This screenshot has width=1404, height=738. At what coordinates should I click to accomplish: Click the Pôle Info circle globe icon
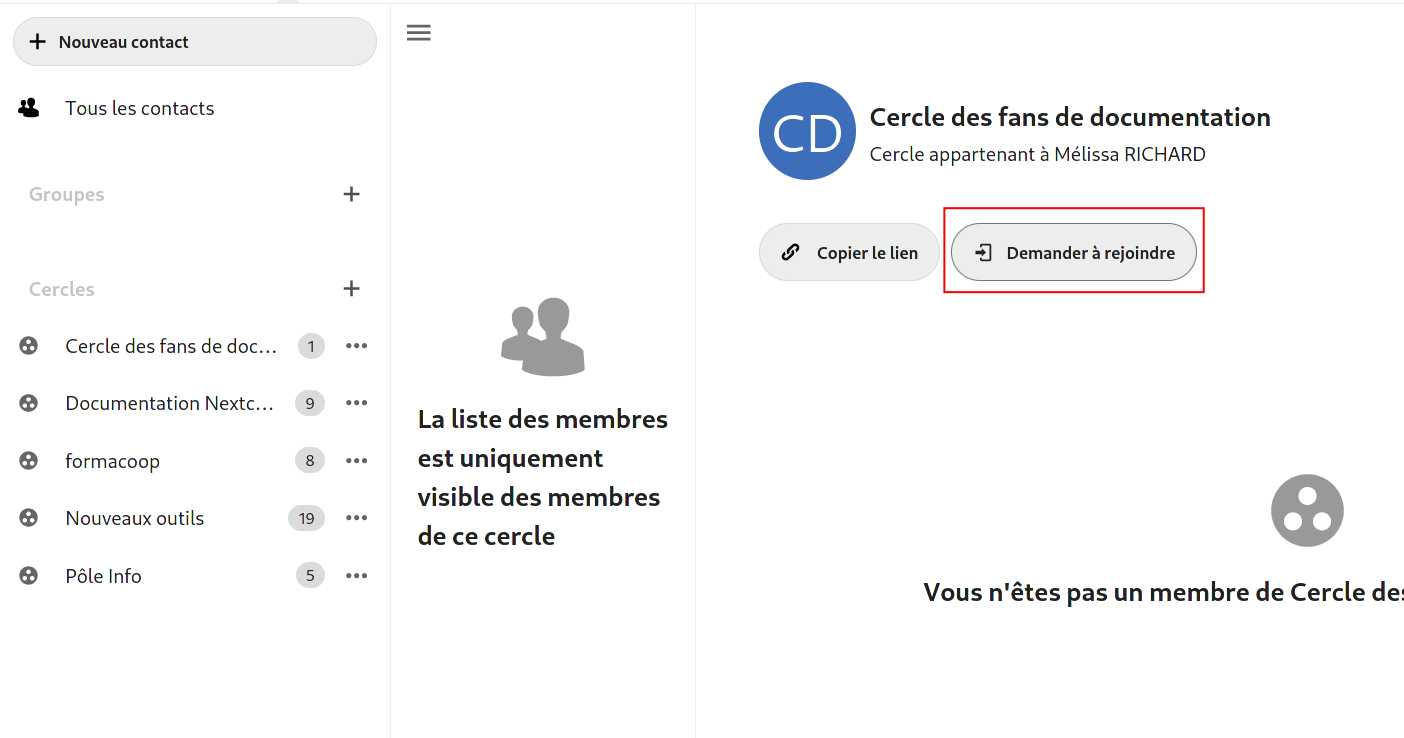click(x=28, y=575)
